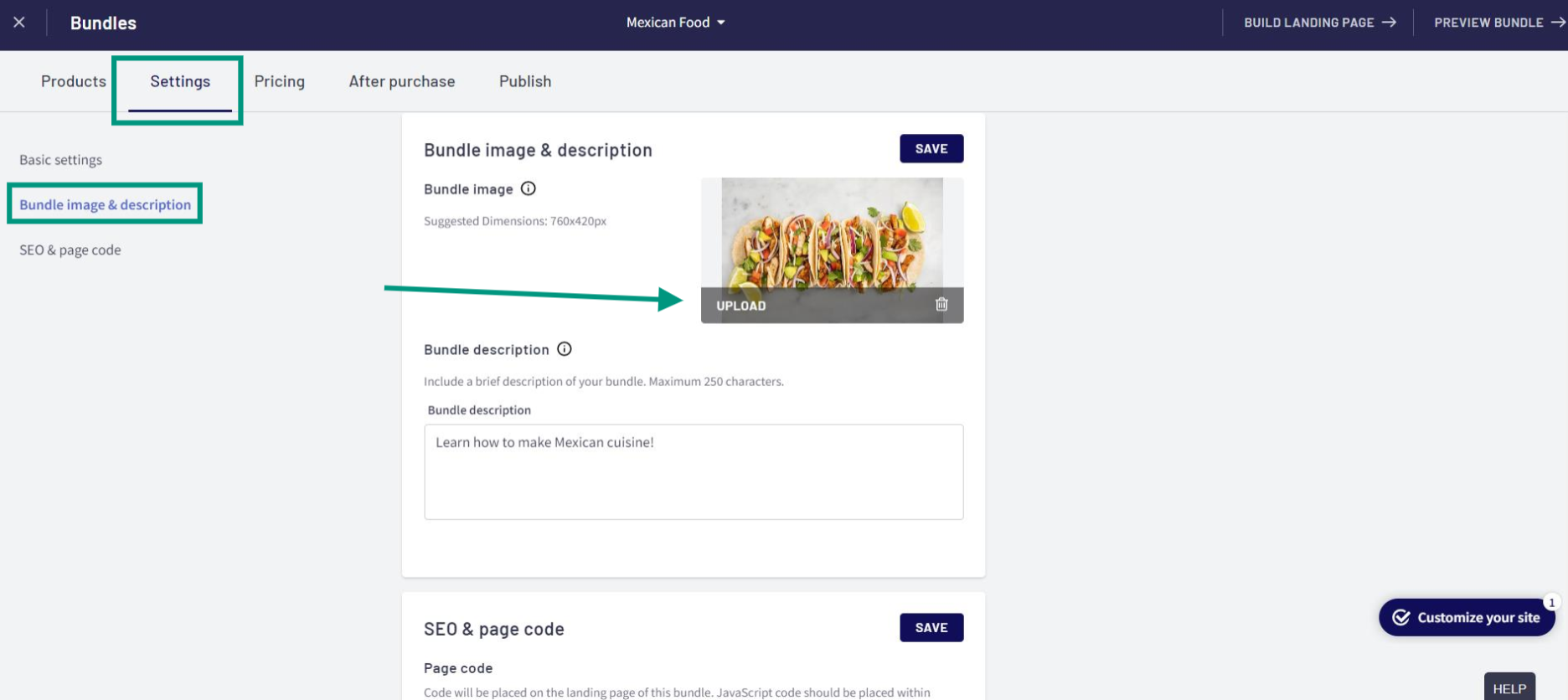The image size is (1568, 700).
Task: Select Basic settings in sidebar
Action: click(x=61, y=160)
